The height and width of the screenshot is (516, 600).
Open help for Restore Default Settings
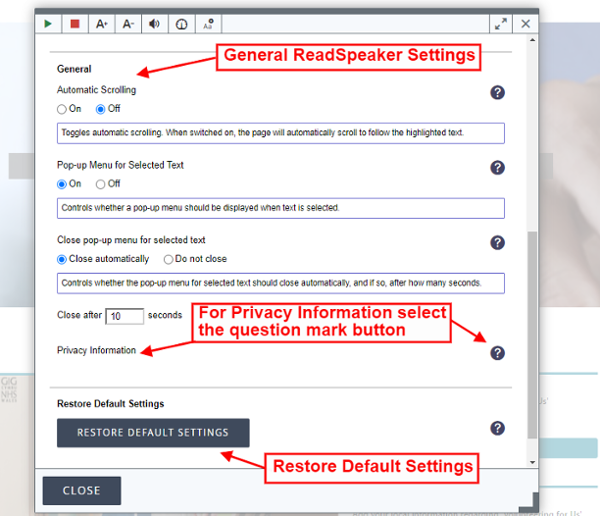(497, 428)
